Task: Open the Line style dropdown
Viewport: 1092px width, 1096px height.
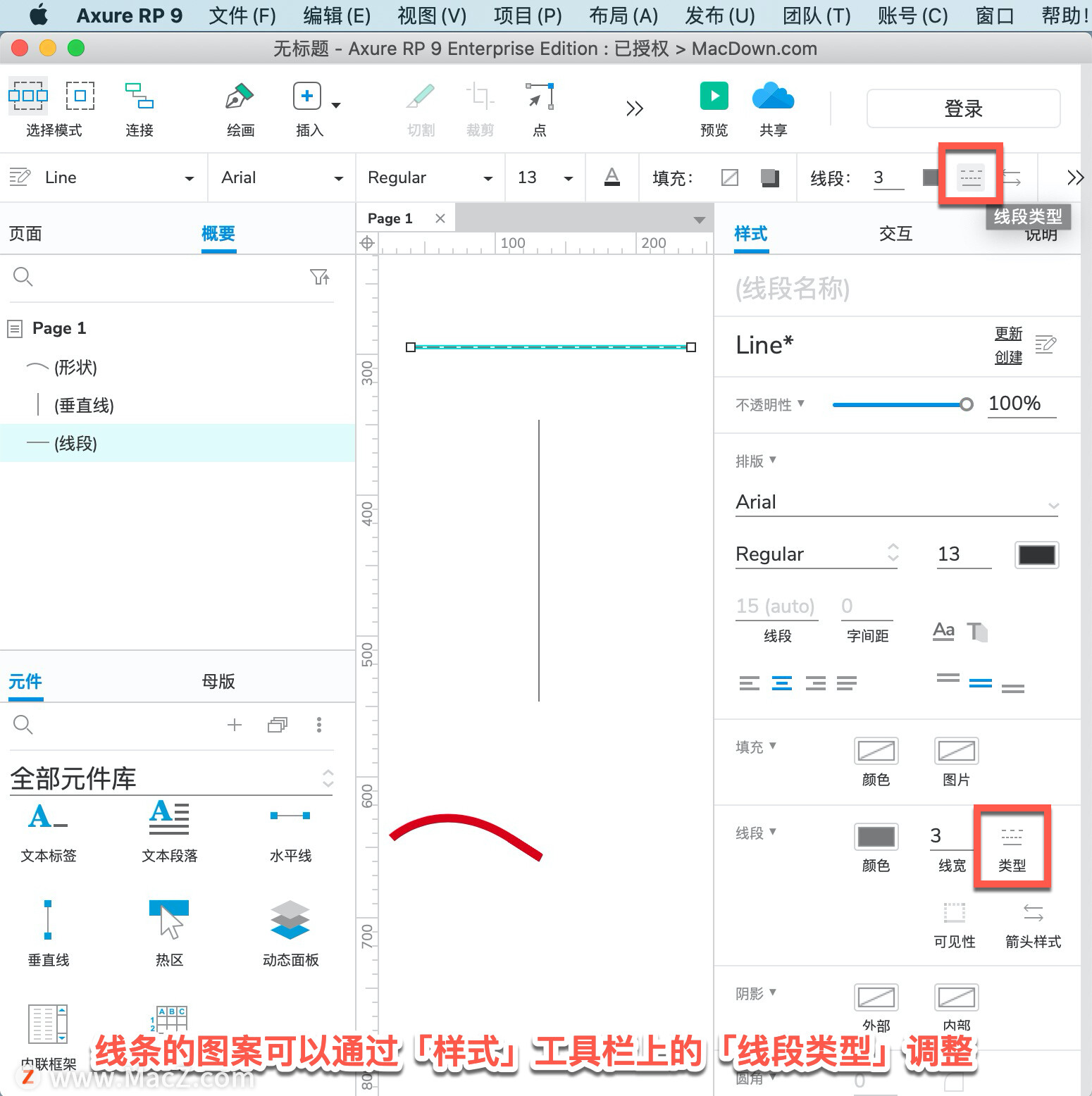Action: (x=119, y=178)
